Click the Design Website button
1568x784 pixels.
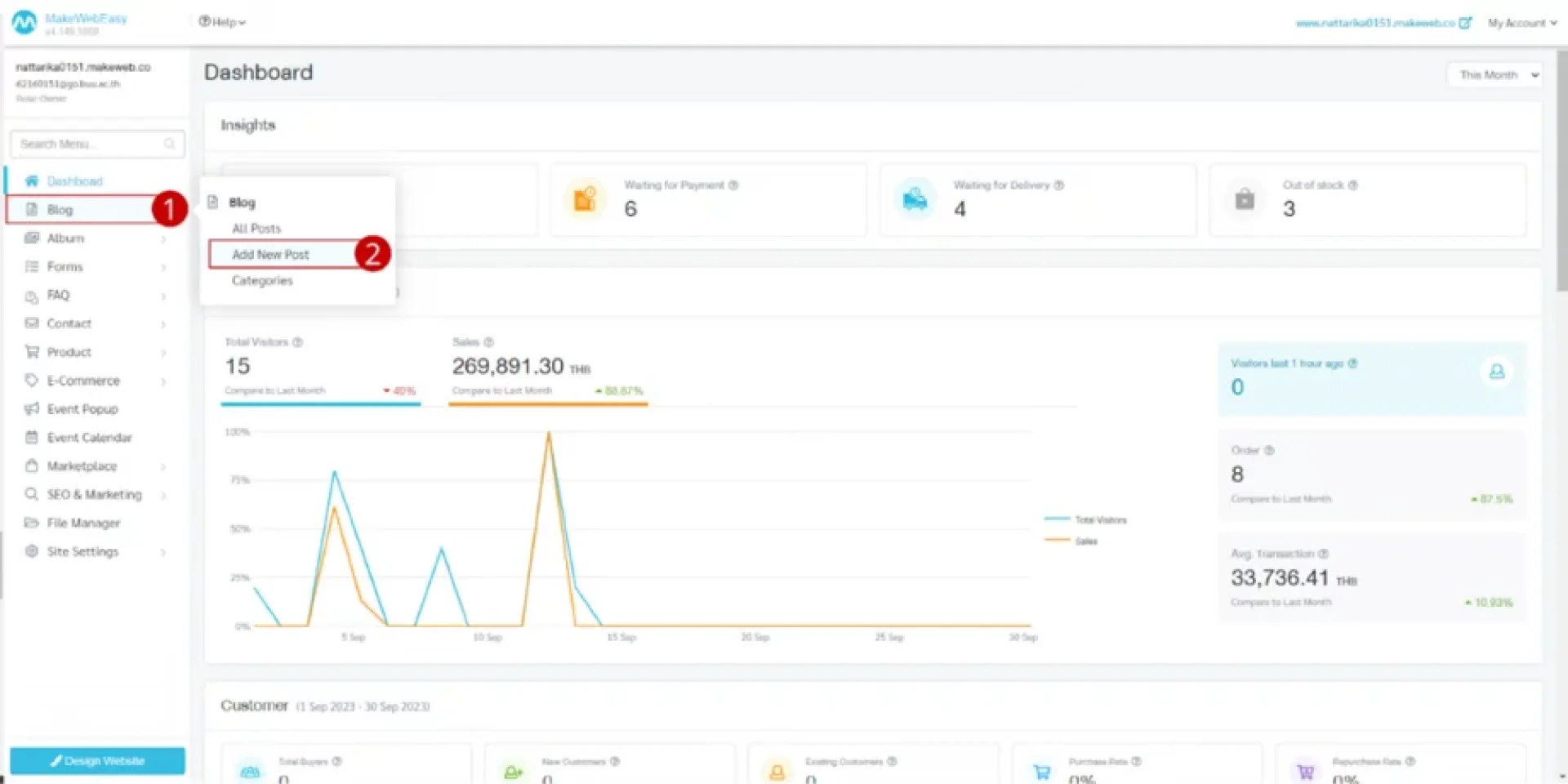[97, 760]
